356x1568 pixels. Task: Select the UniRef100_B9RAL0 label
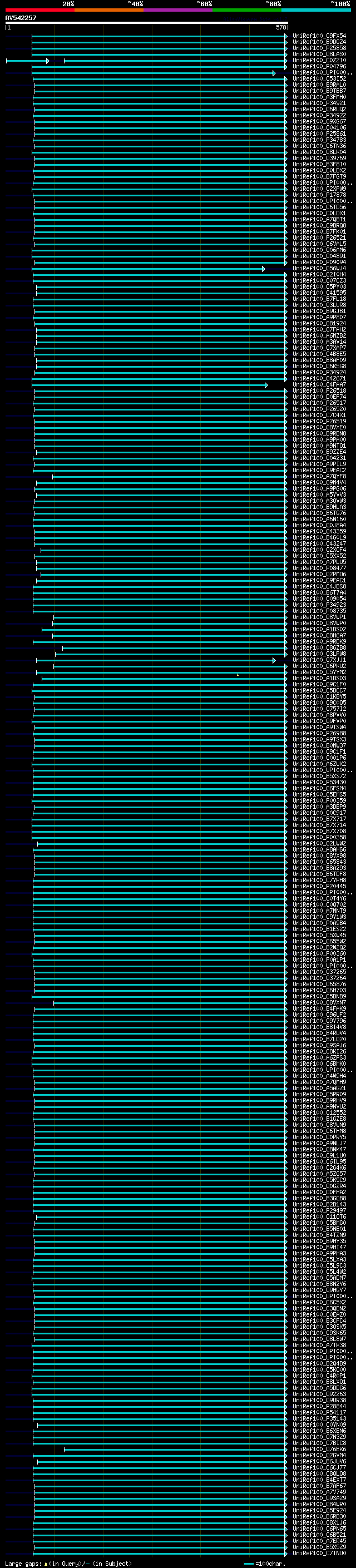(x=319, y=85)
